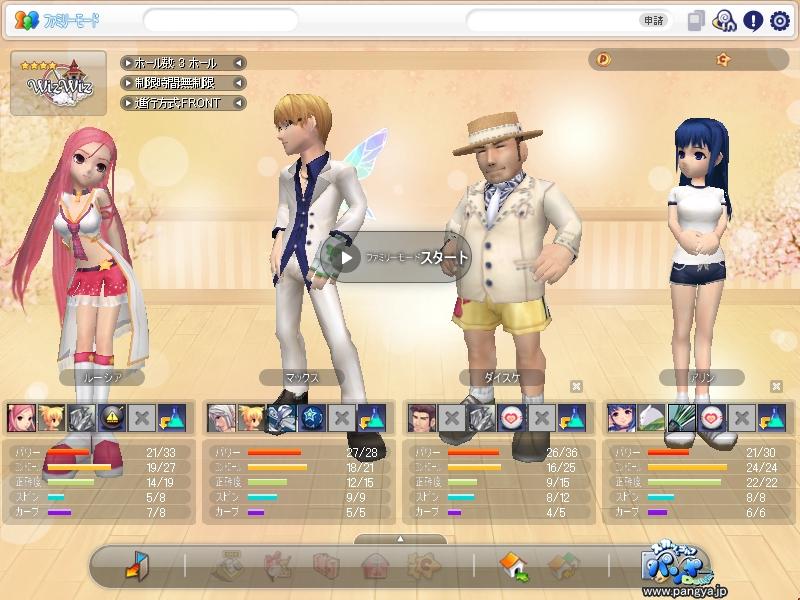Screen dimensions: 800x600
Task: Click ルーシア's blonde caddie icon
Action: click(x=52, y=418)
